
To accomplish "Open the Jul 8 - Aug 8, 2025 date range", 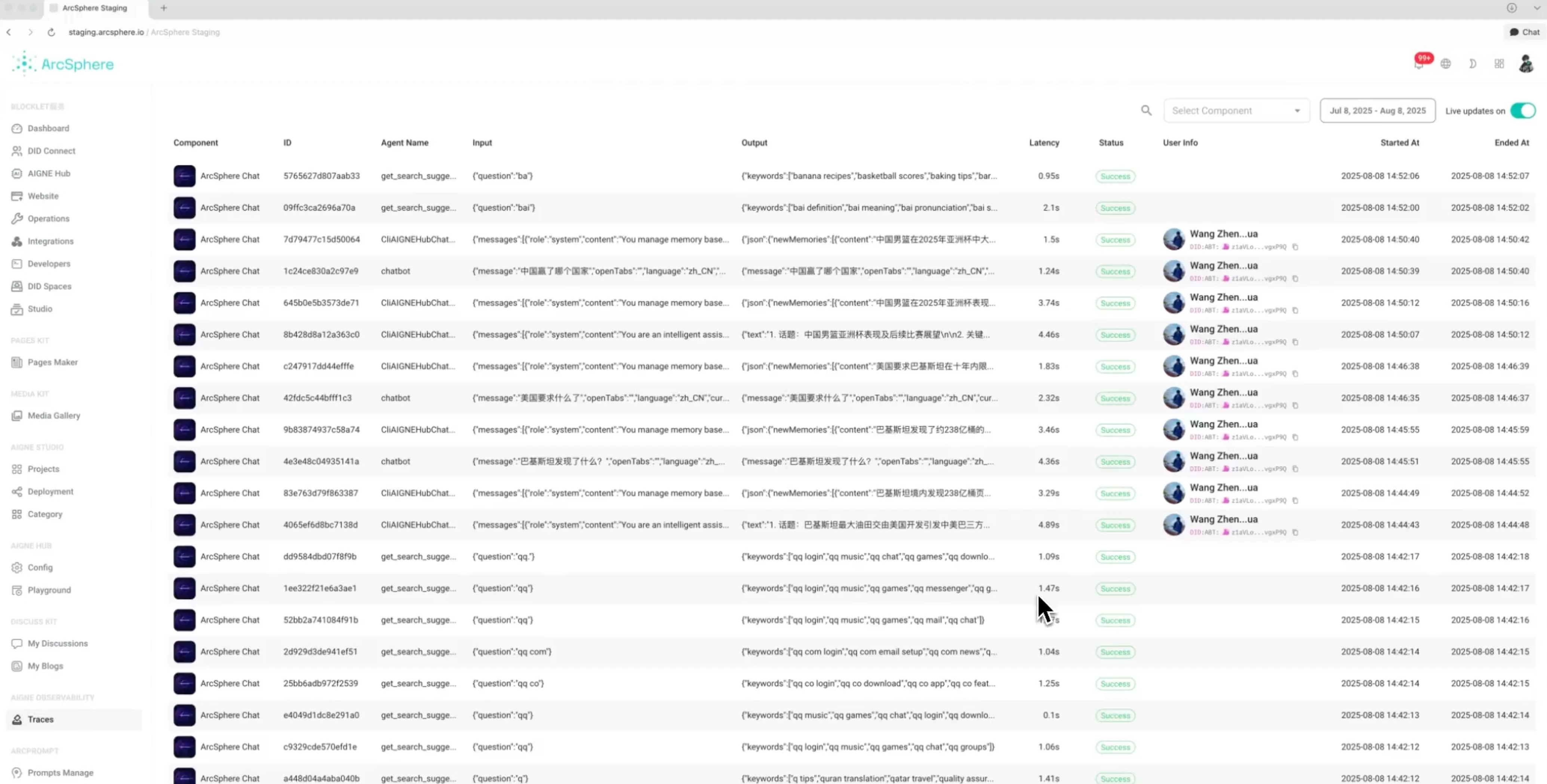I will [1378, 111].
